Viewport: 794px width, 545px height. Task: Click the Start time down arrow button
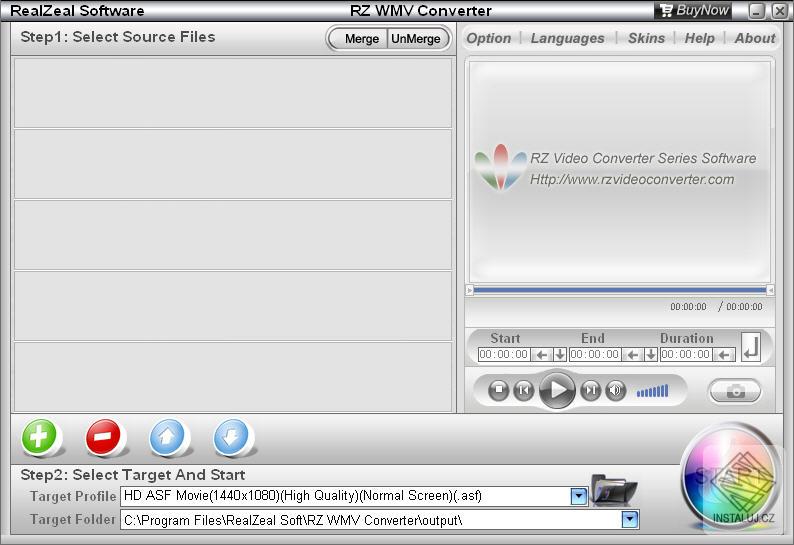(560, 355)
